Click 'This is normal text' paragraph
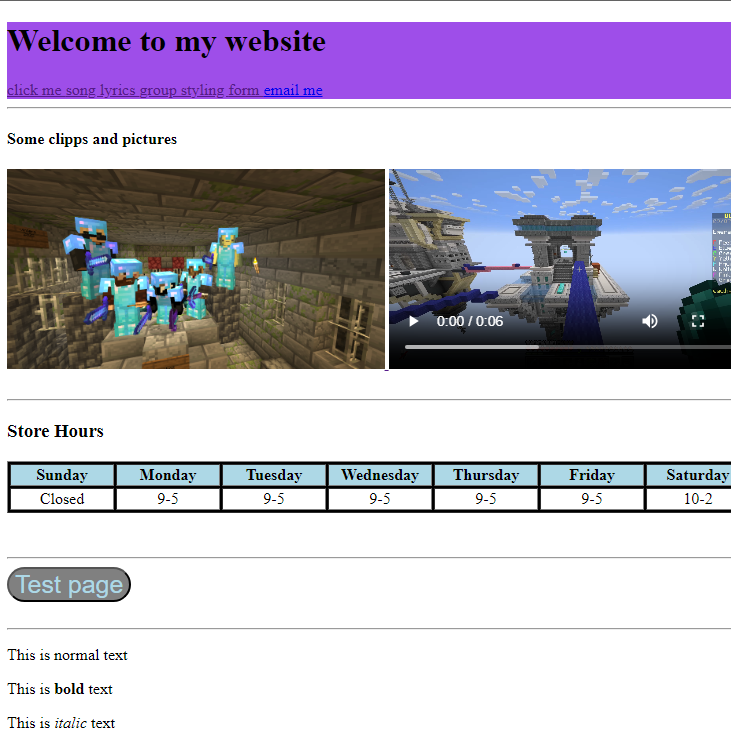This screenshot has height=731, width=731. click(67, 655)
